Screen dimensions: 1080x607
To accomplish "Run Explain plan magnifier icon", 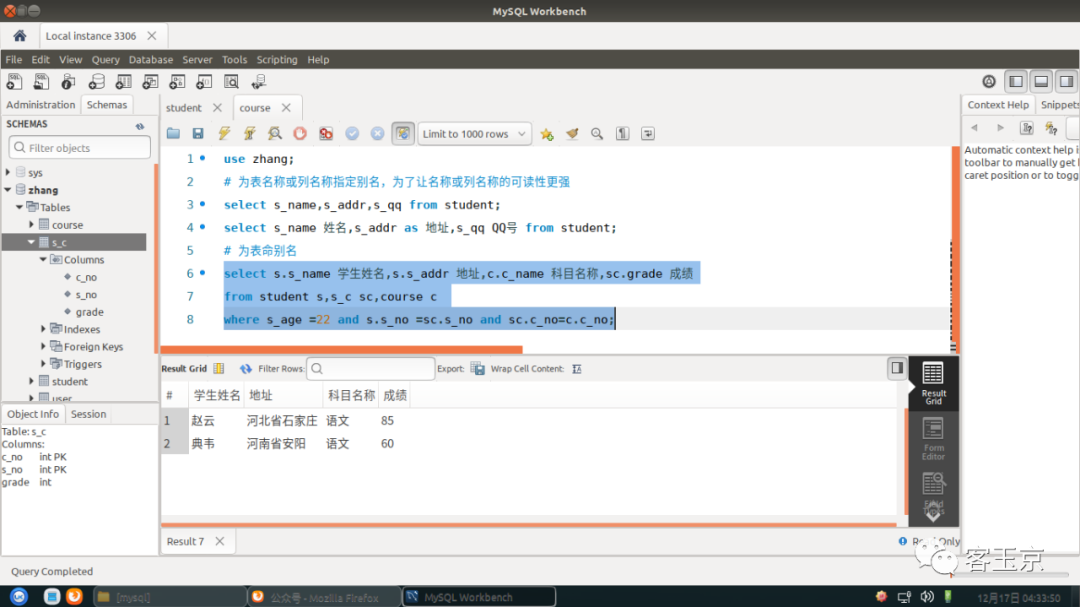I will coord(275,134).
